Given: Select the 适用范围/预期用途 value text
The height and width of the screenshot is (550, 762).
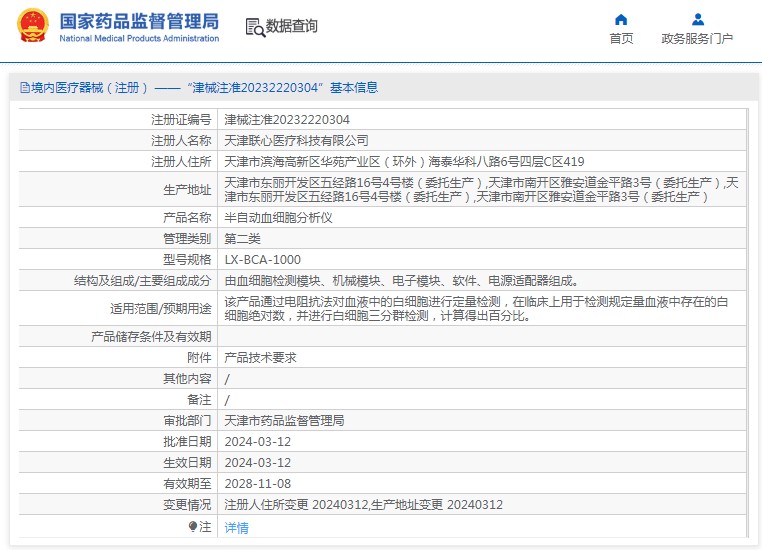Looking at the screenshot, I should tap(476, 309).
